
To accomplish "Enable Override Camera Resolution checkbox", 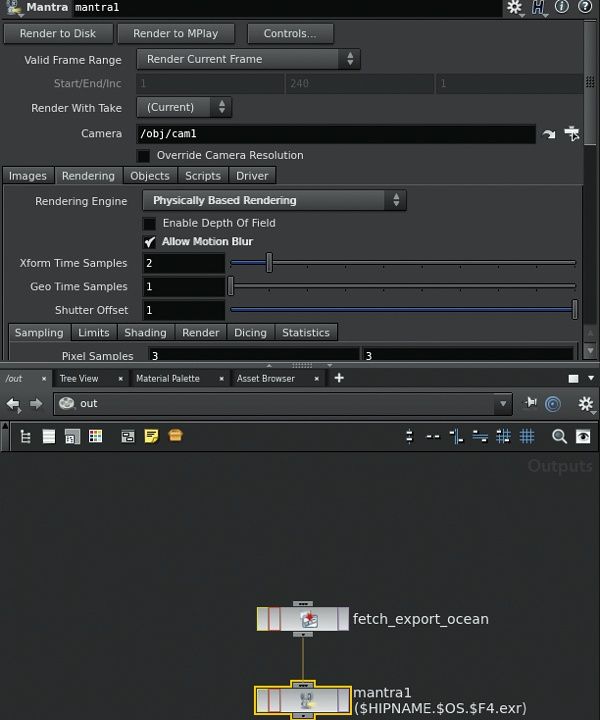I will pyautogui.click(x=144, y=156).
